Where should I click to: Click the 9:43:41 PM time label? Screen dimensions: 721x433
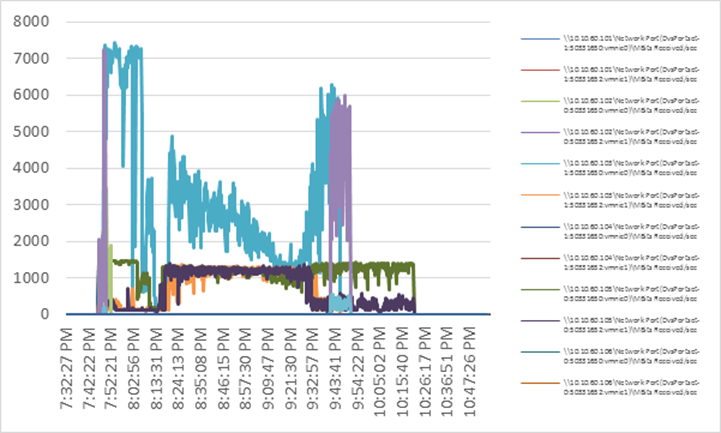point(335,368)
